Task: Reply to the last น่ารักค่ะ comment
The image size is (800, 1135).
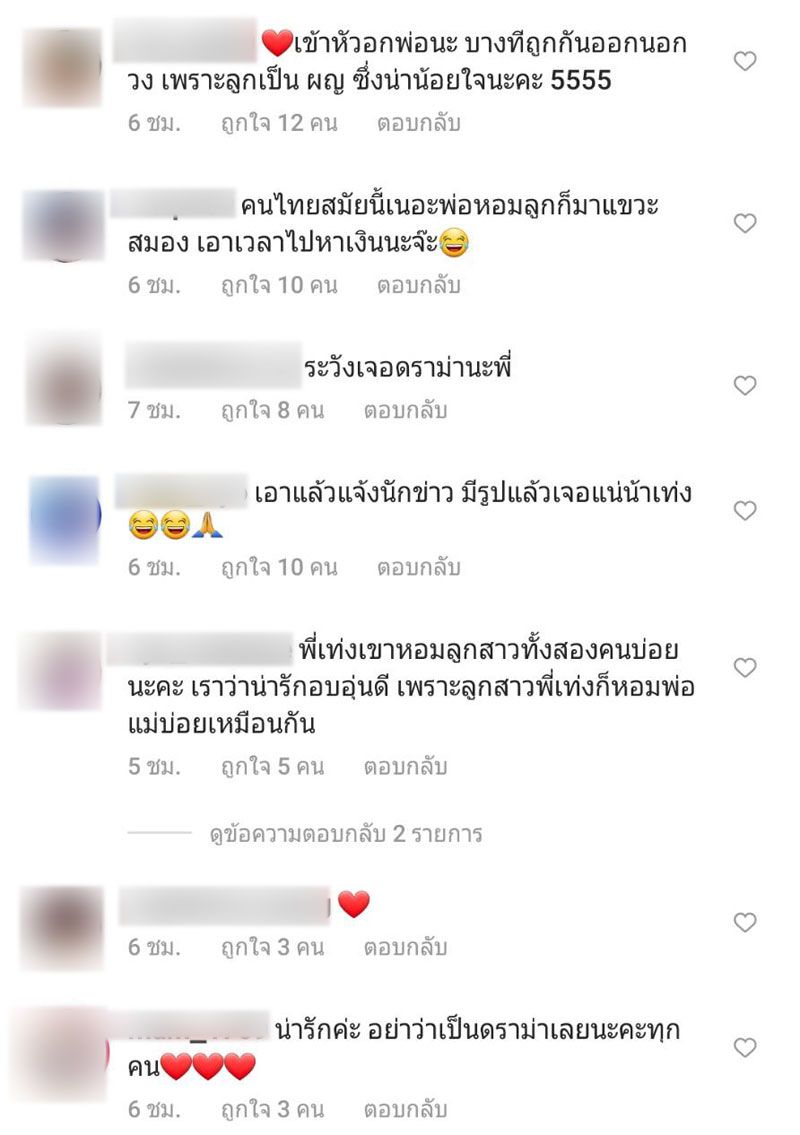Action: pos(405,1109)
